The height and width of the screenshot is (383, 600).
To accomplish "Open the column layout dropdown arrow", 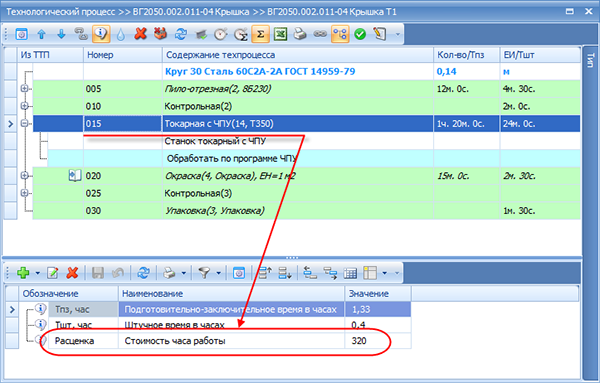I will click(385, 273).
